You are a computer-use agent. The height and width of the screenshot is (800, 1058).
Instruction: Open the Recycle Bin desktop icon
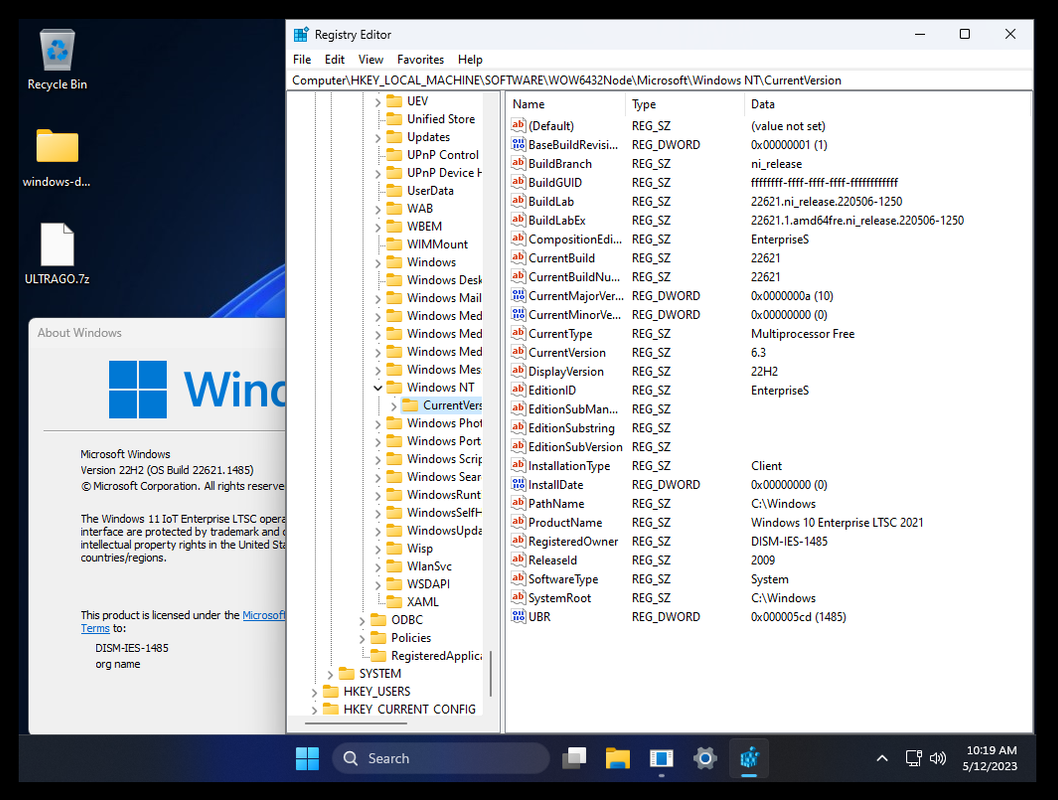tap(57, 59)
